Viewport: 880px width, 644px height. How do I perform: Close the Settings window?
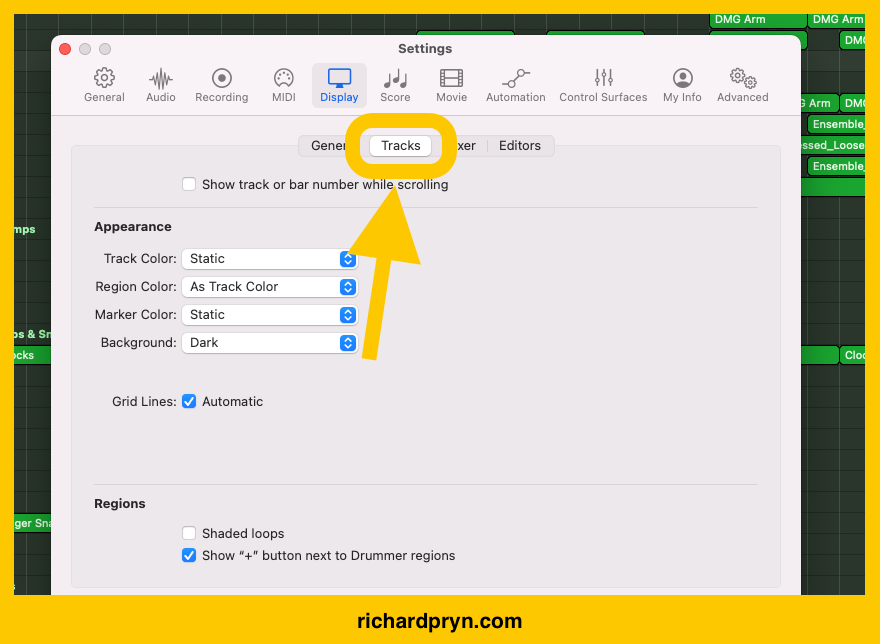click(65, 49)
